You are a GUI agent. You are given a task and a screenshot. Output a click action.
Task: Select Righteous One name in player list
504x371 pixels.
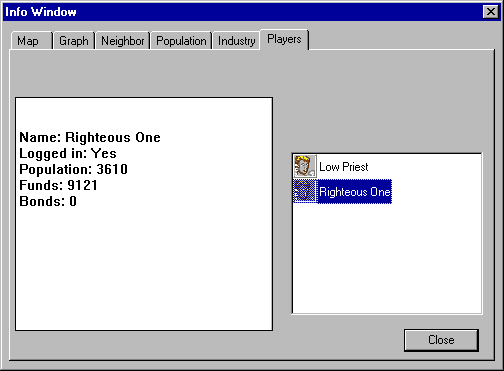click(x=354, y=192)
